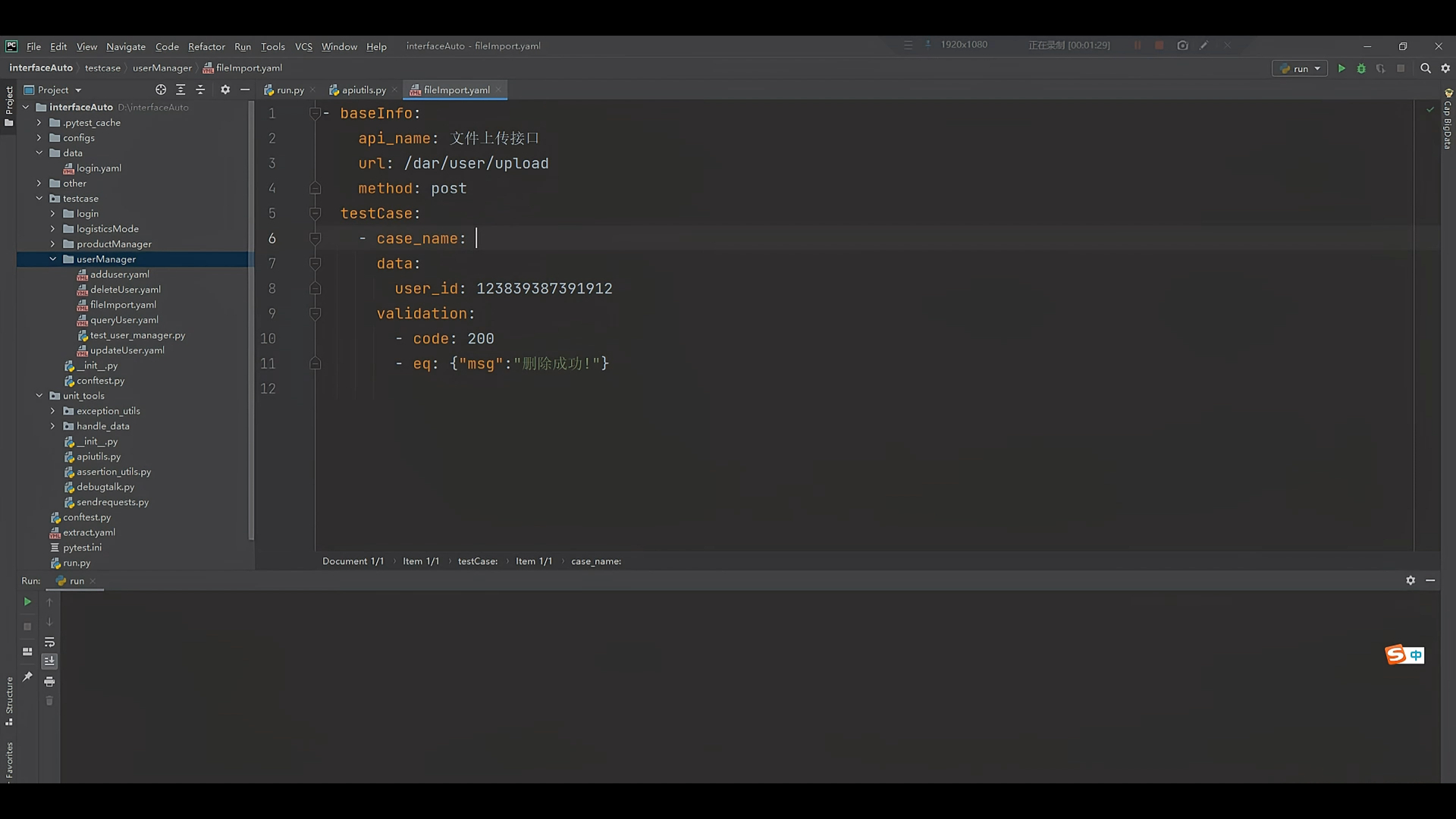The width and height of the screenshot is (1456, 819).
Task: Pin the Run tab
Action: (27, 676)
